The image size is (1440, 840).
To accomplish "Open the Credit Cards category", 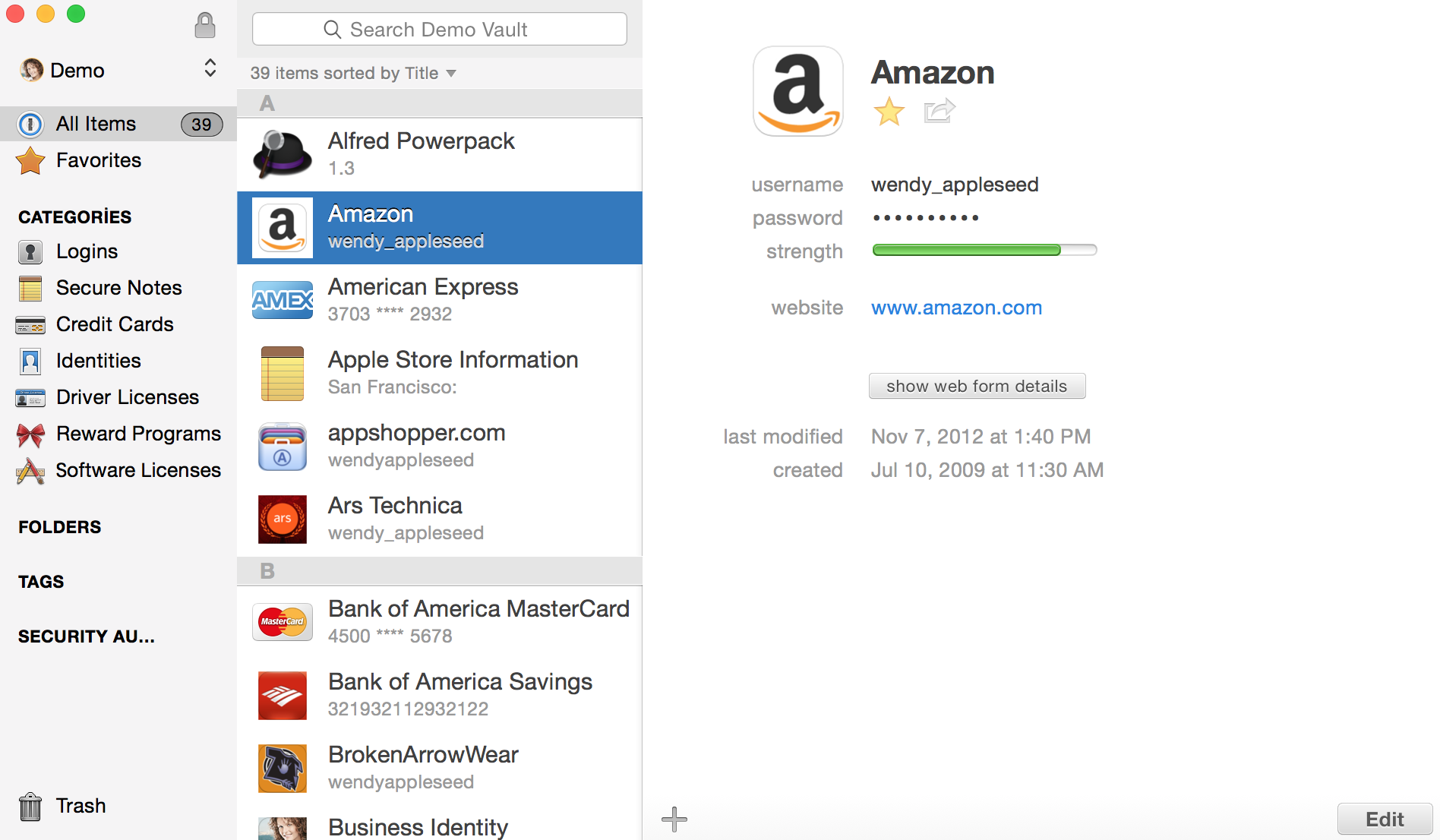I will click(114, 324).
